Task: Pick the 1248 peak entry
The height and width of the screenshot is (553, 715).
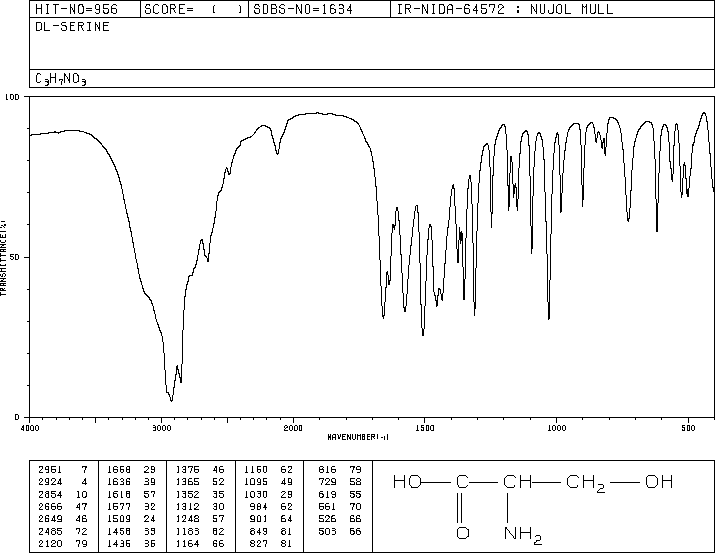Action: pos(200,519)
